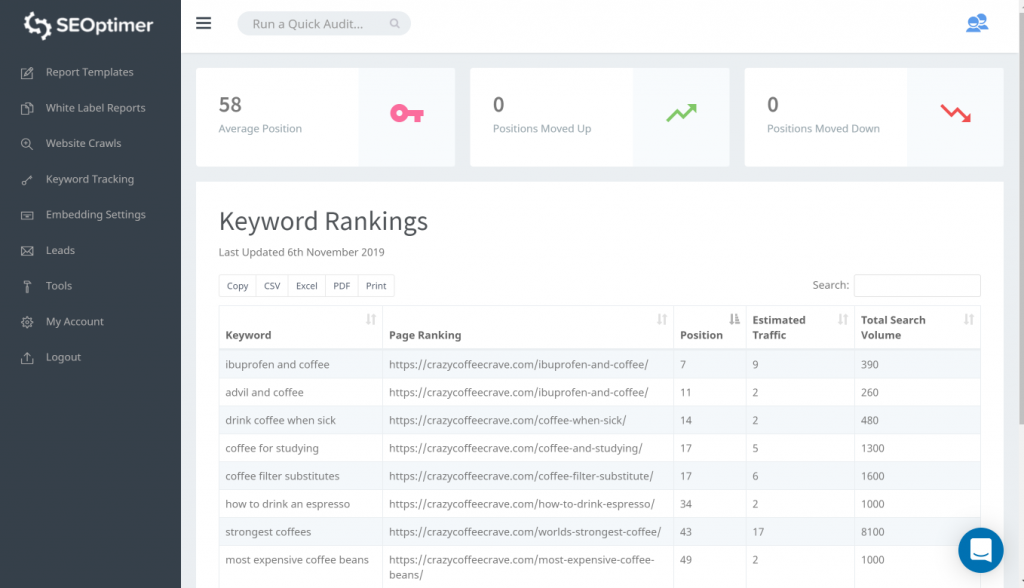Open Report Templates in sidebar

click(89, 72)
